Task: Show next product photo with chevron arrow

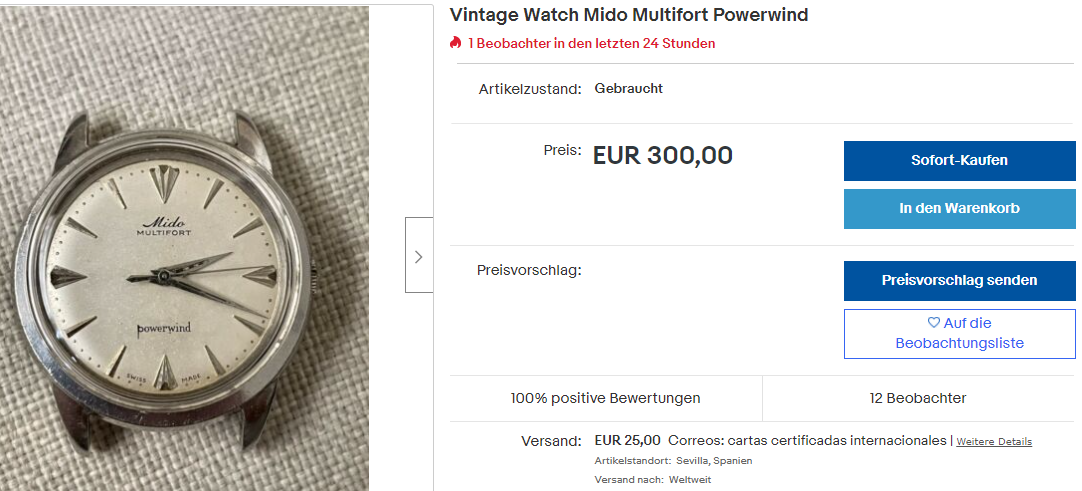Action: click(x=418, y=256)
